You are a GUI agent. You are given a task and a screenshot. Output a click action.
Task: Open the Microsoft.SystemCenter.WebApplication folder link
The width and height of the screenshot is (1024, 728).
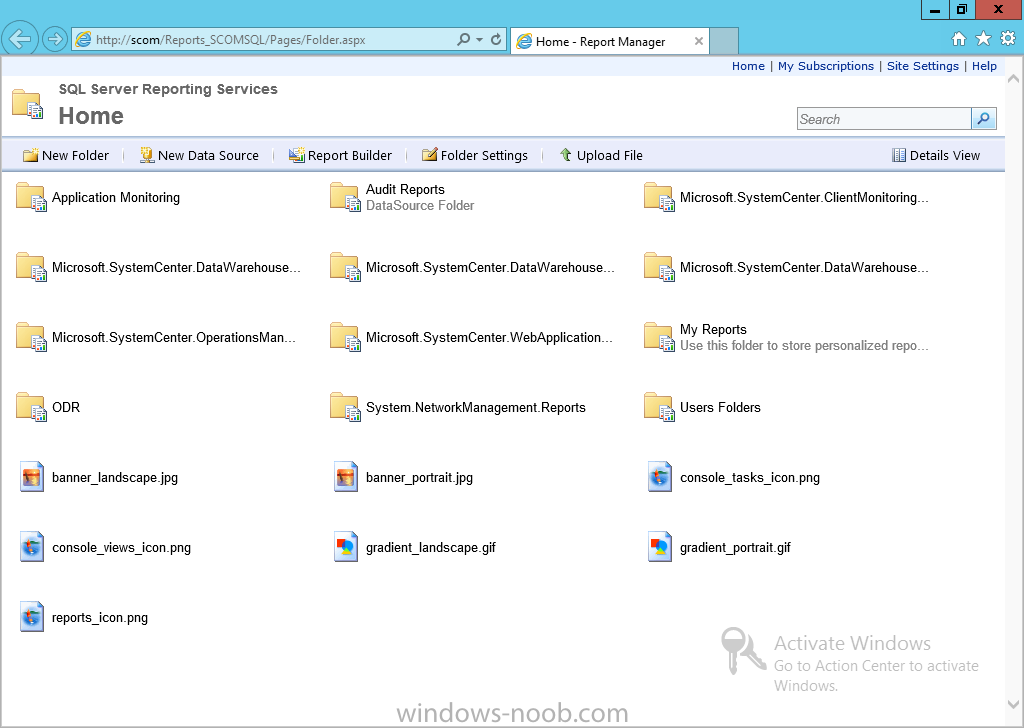489,338
